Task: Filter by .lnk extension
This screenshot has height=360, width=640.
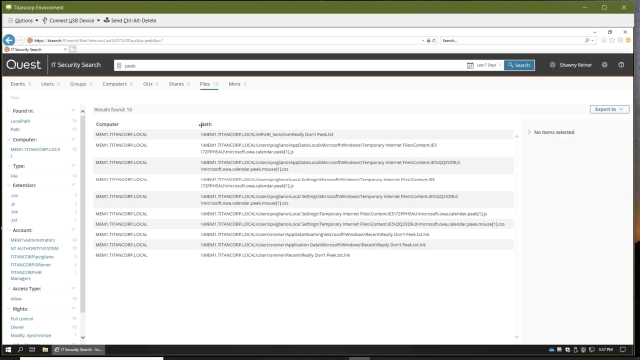Action: (x=14, y=212)
